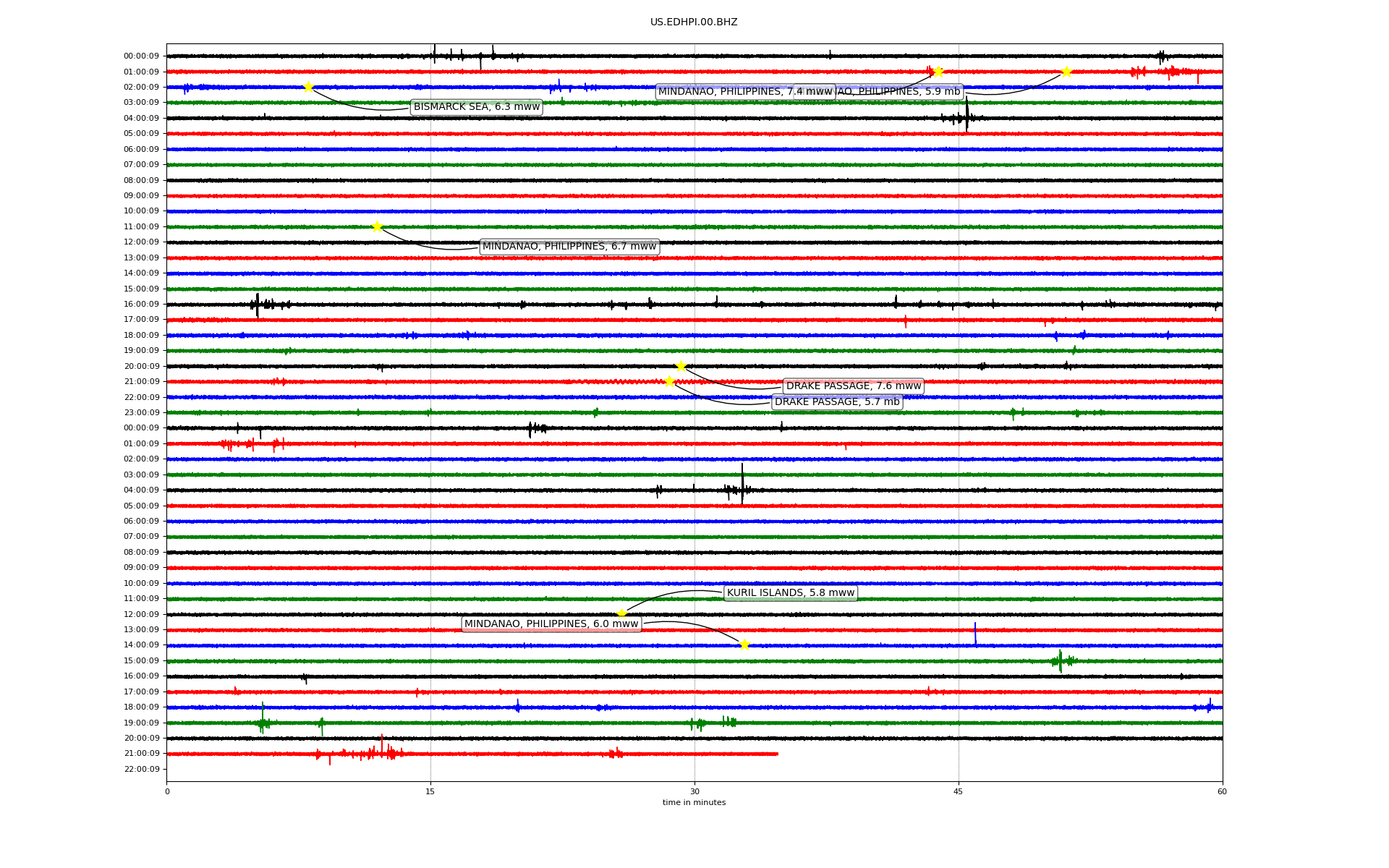Click the Bismarck Sea 6.3 mww label
The width and height of the screenshot is (1389, 868).
(x=476, y=107)
